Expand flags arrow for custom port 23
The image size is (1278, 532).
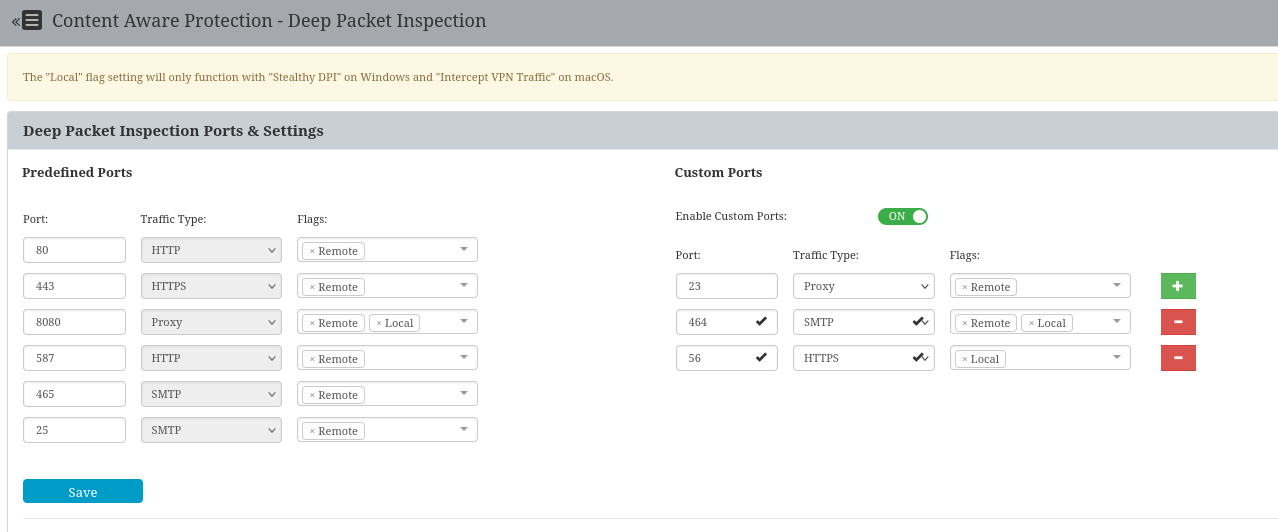click(1117, 286)
